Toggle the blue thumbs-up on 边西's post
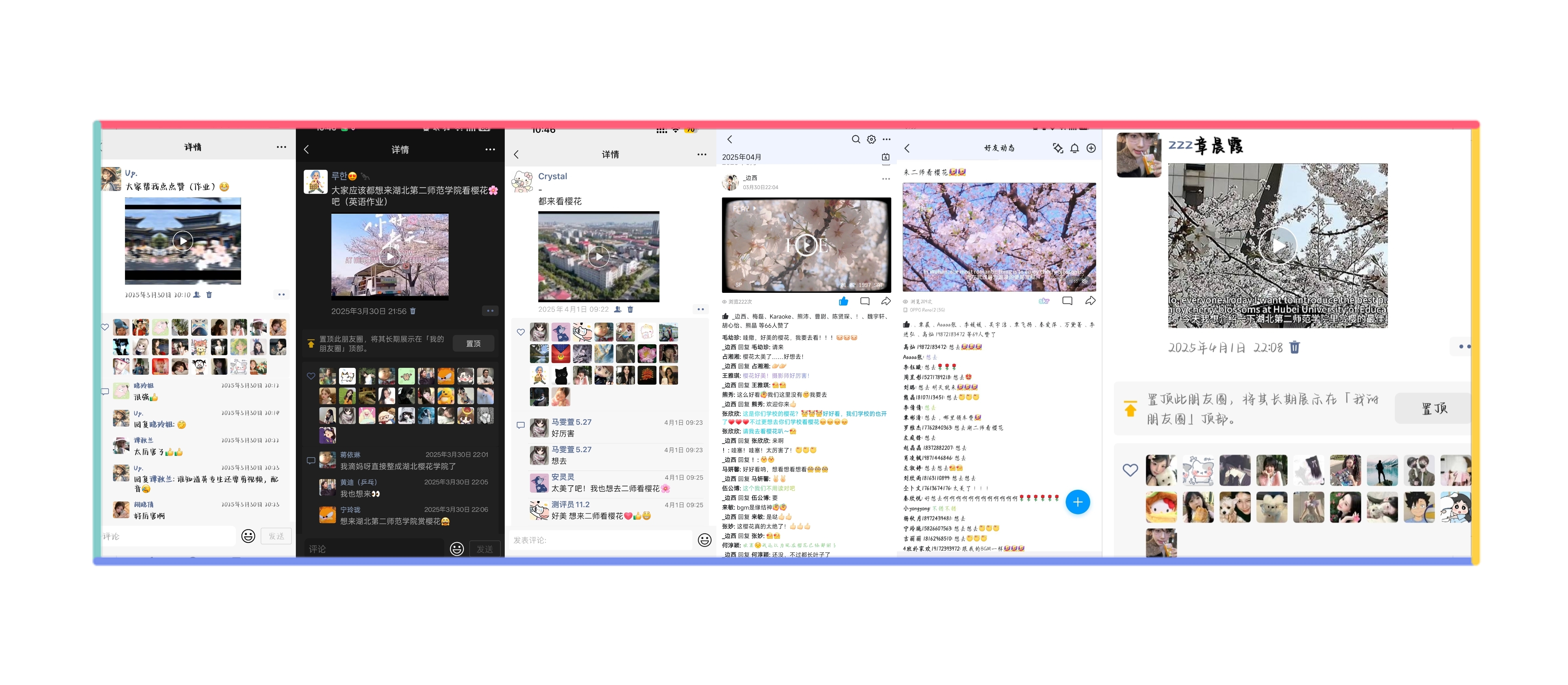This screenshot has width=1568, height=685. pos(844,301)
